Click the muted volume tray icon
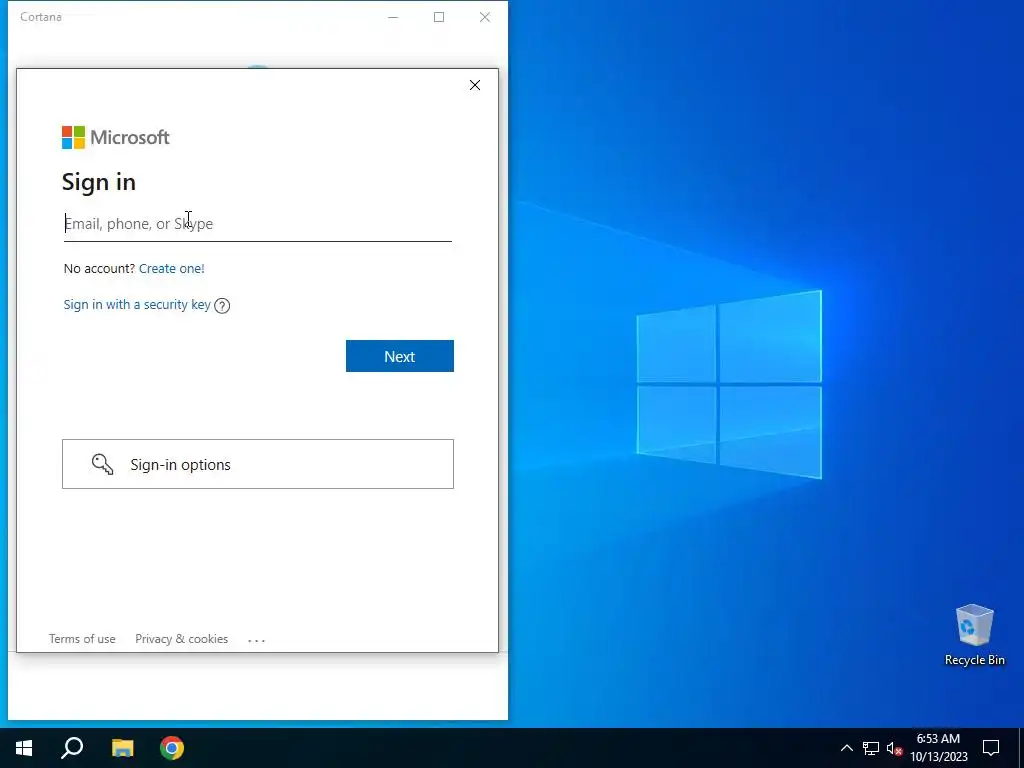Viewport: 1024px width, 768px height. coord(895,748)
